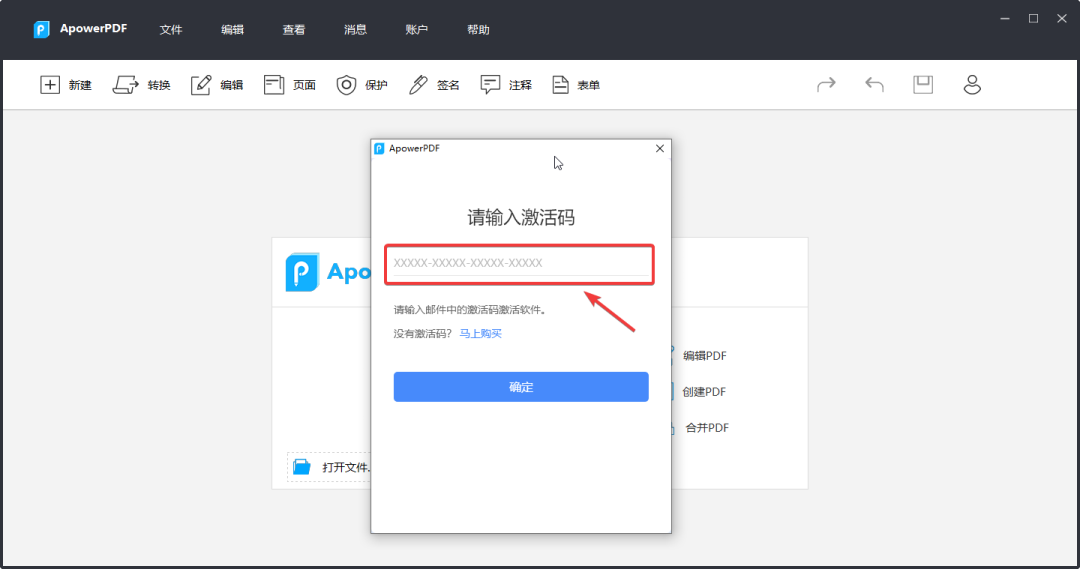Maximize the main ApowerPDF window
1080x569 pixels.
(x=1033, y=19)
